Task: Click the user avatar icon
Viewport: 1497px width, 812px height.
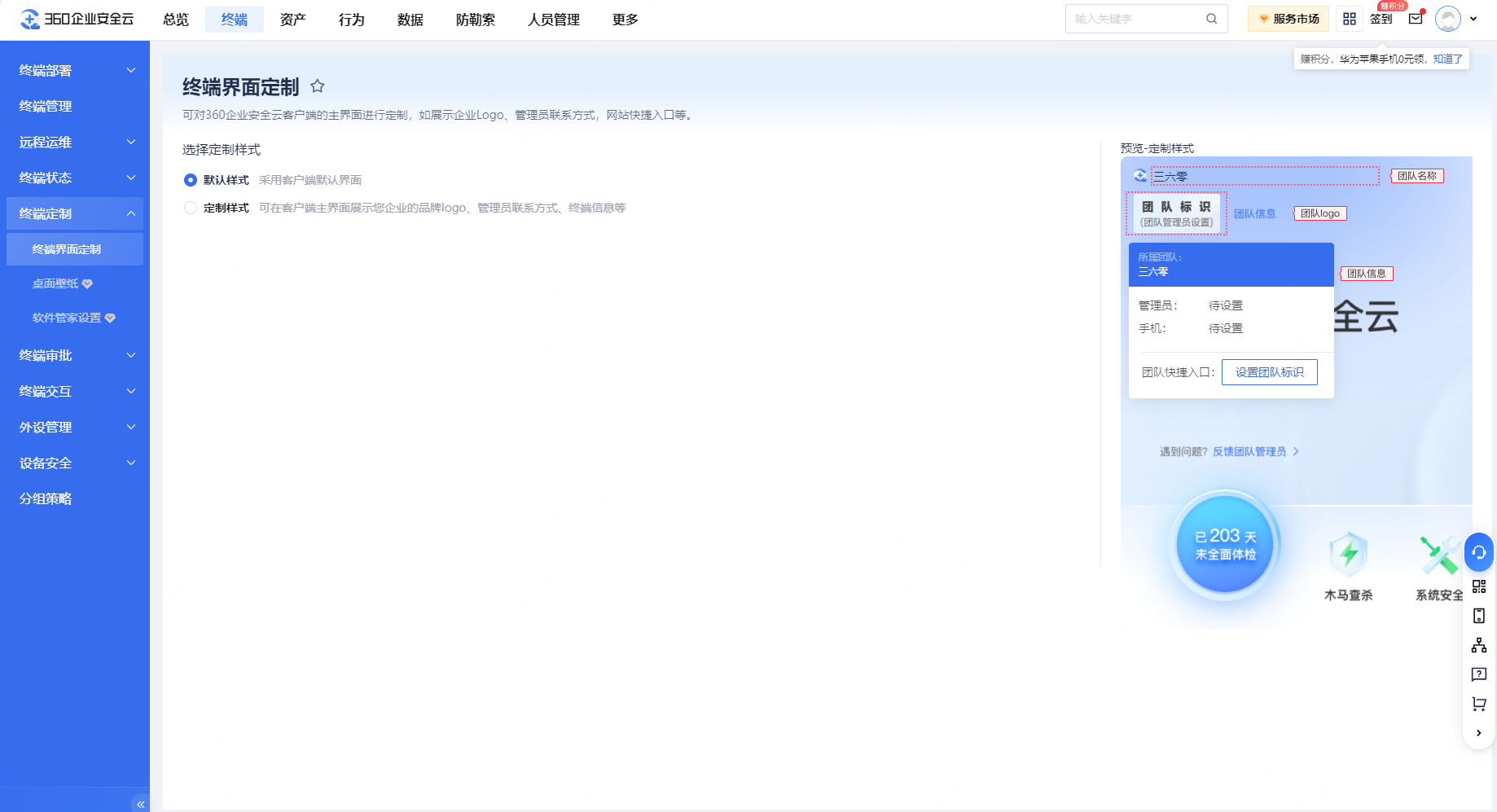Action: 1447,19
